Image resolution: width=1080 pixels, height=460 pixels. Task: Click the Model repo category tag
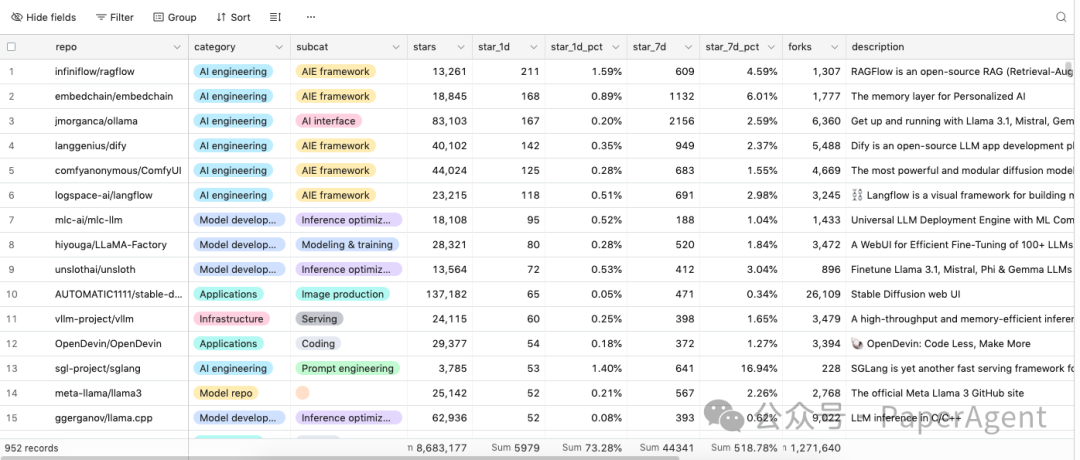(227, 394)
